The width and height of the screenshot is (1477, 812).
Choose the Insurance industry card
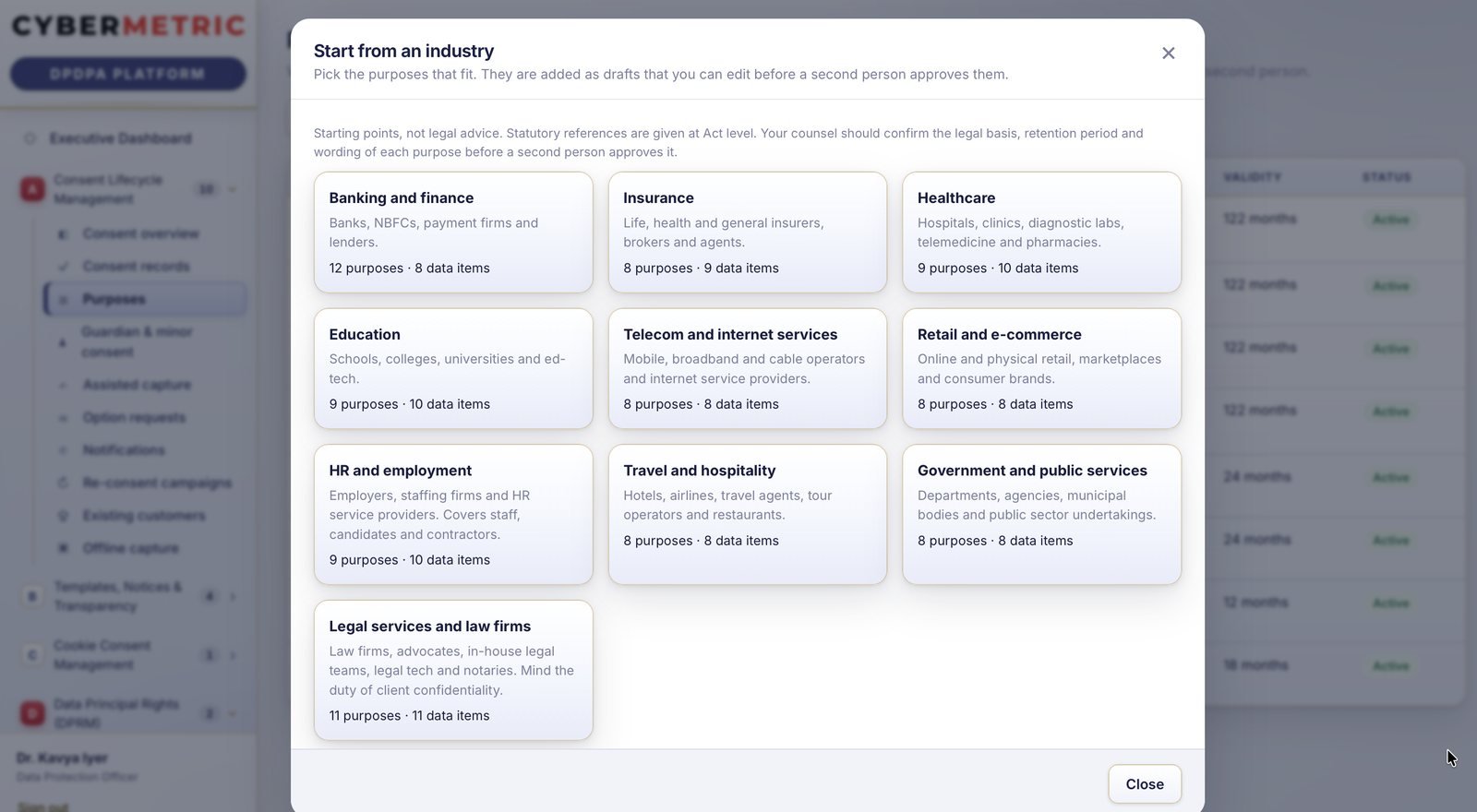[748, 233]
